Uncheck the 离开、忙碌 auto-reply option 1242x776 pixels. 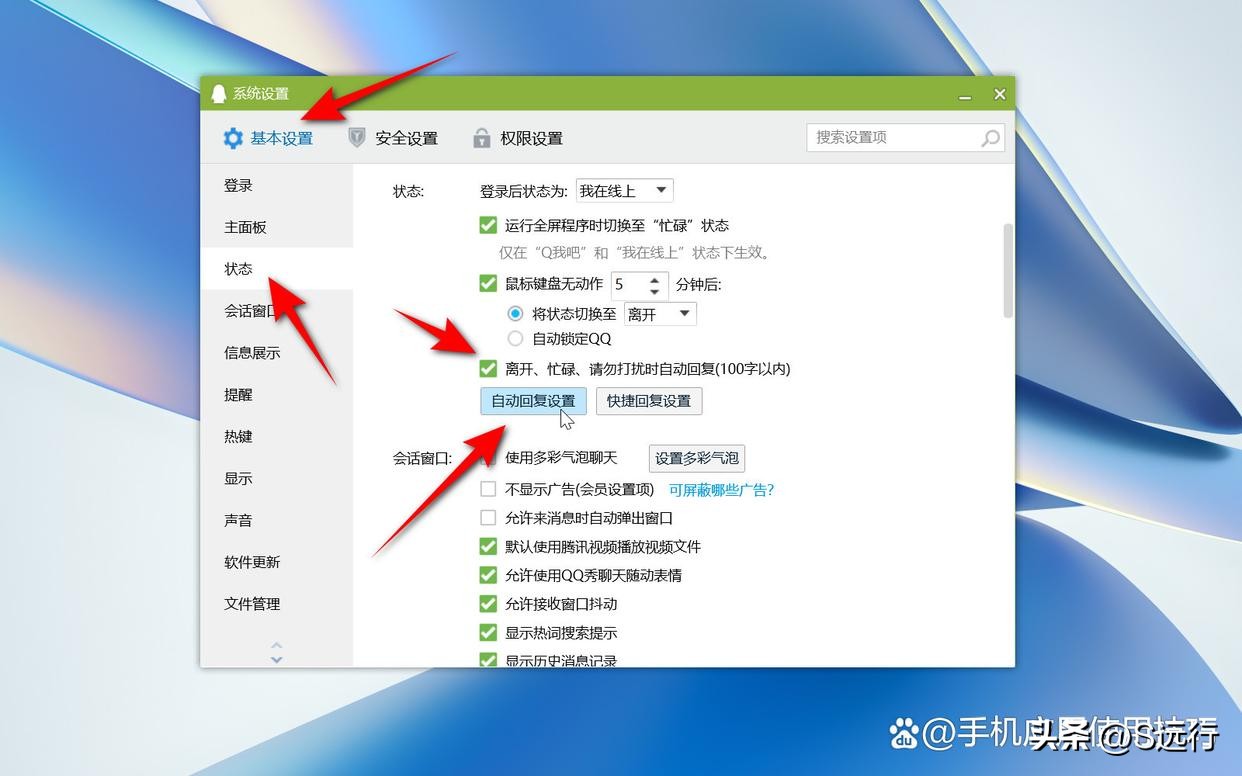coord(487,368)
